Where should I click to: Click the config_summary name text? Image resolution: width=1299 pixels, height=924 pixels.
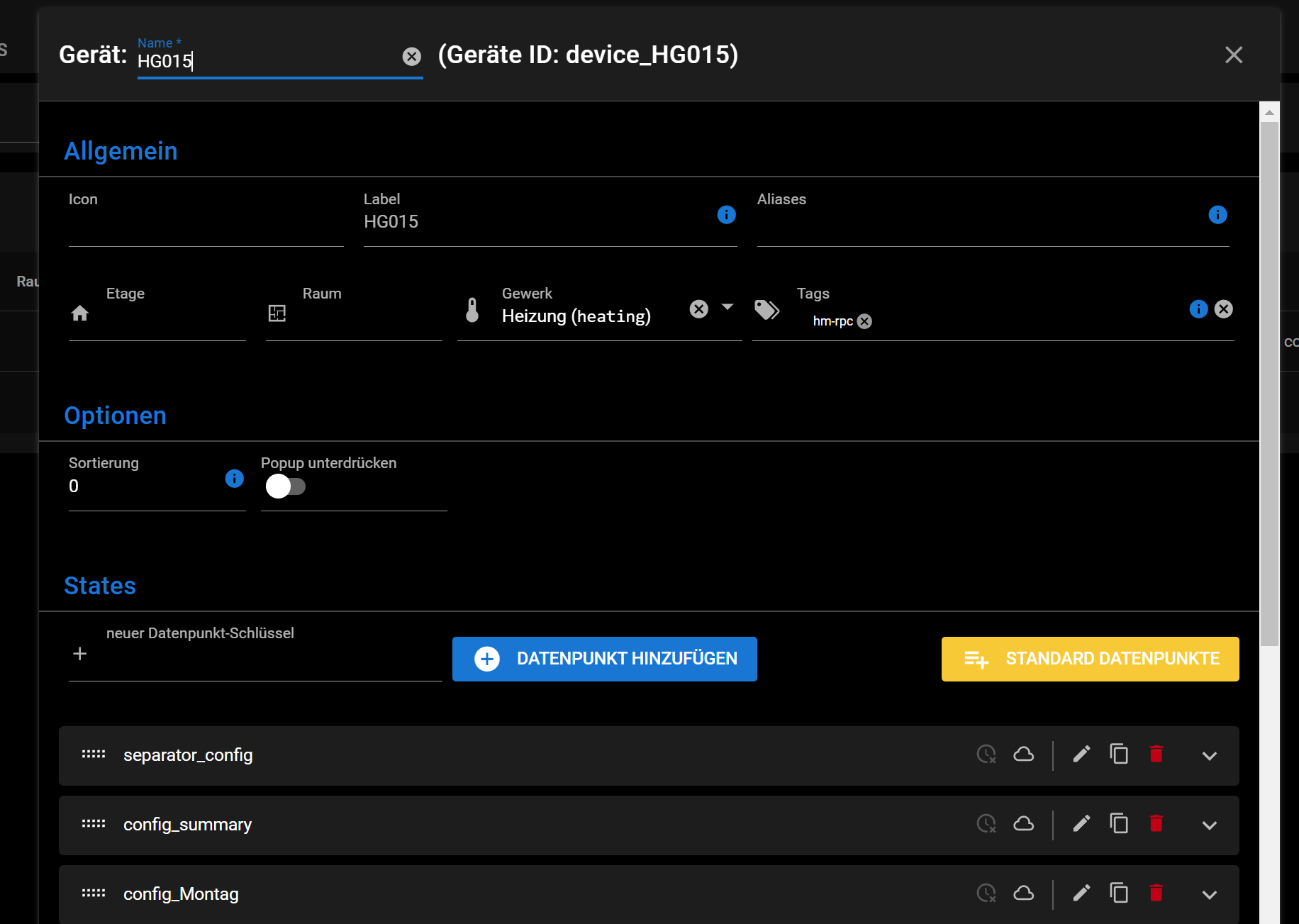(188, 825)
